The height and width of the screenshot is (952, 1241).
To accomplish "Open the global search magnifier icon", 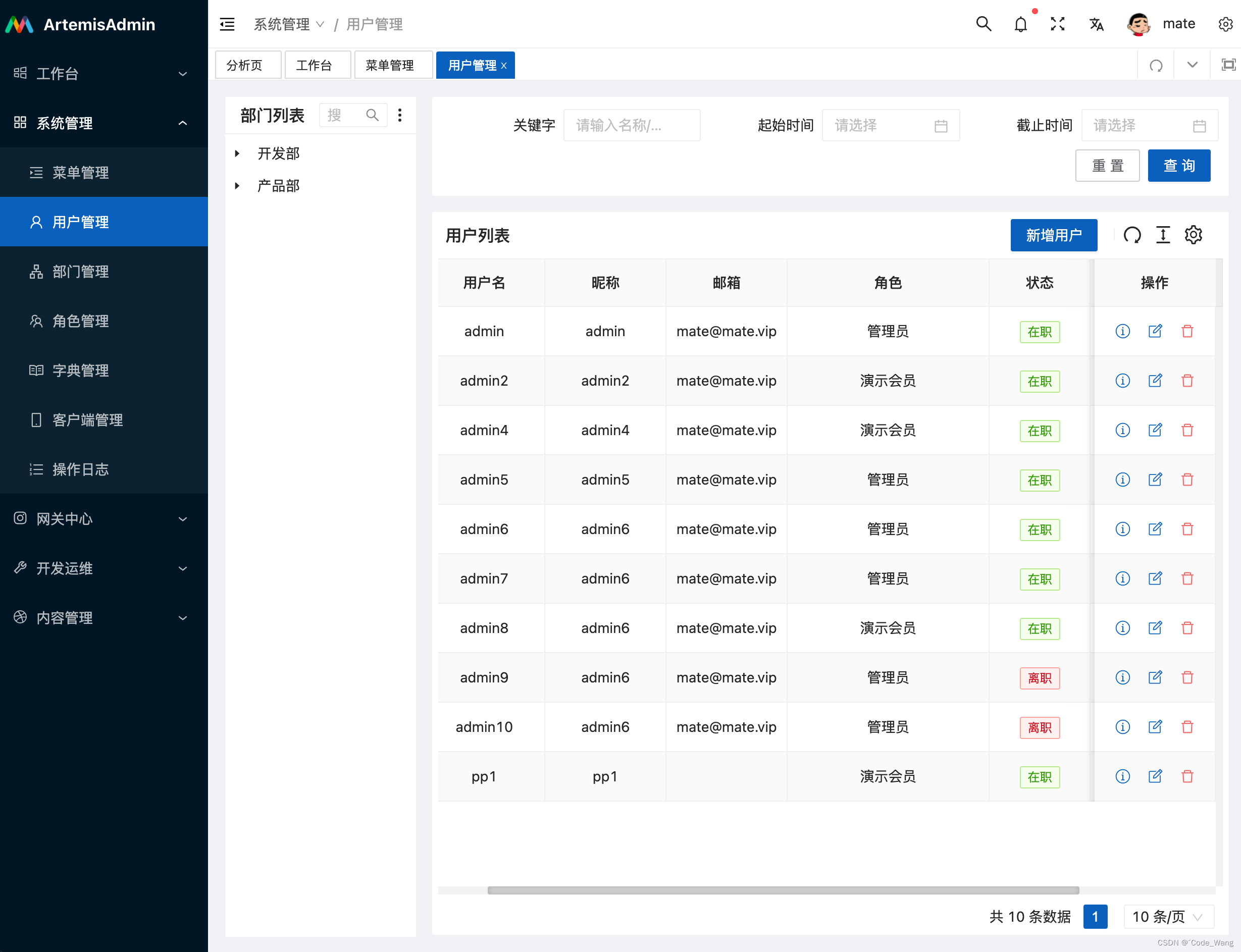I will (x=983, y=24).
